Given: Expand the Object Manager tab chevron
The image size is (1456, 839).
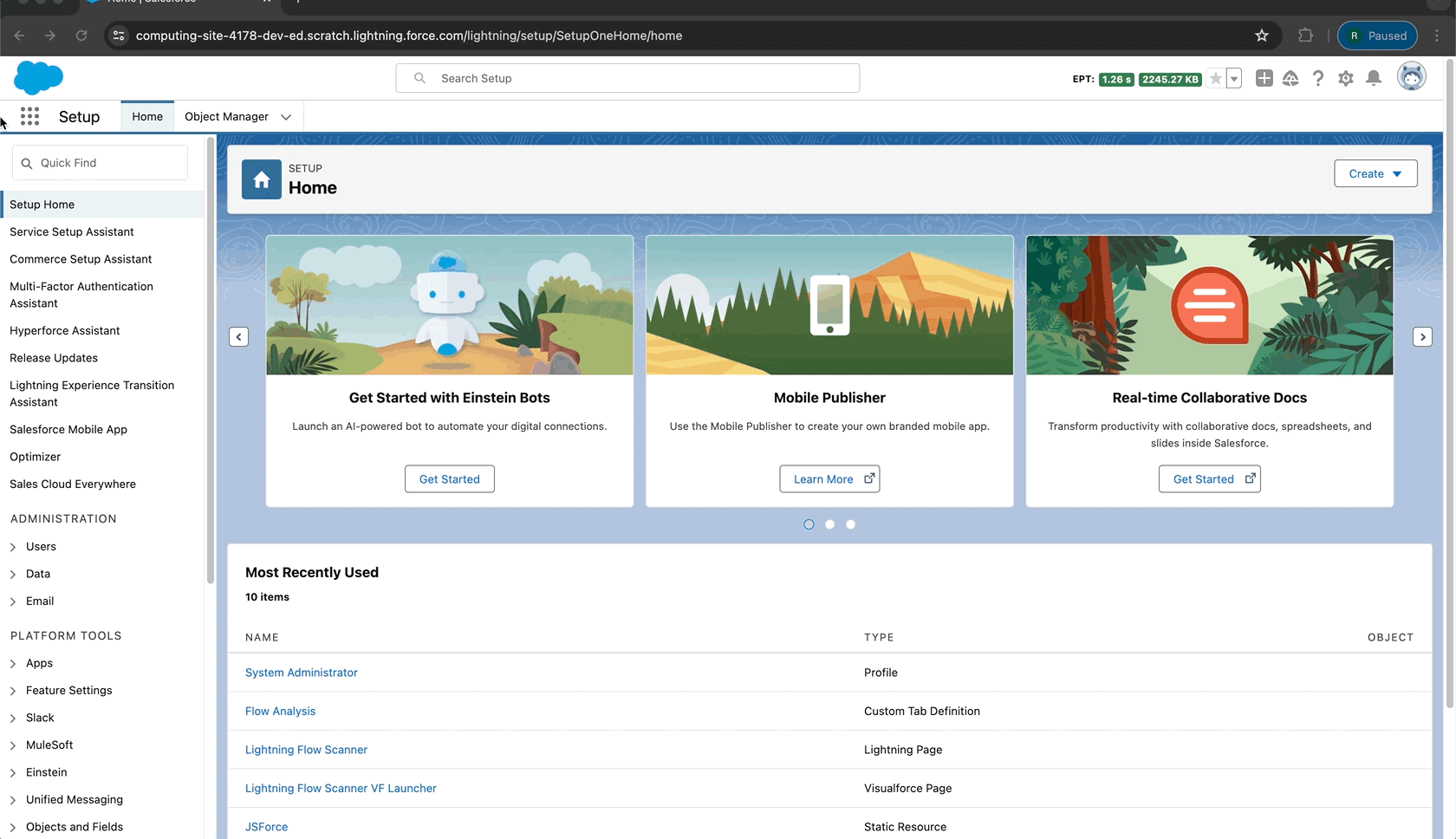Looking at the screenshot, I should pos(286,117).
